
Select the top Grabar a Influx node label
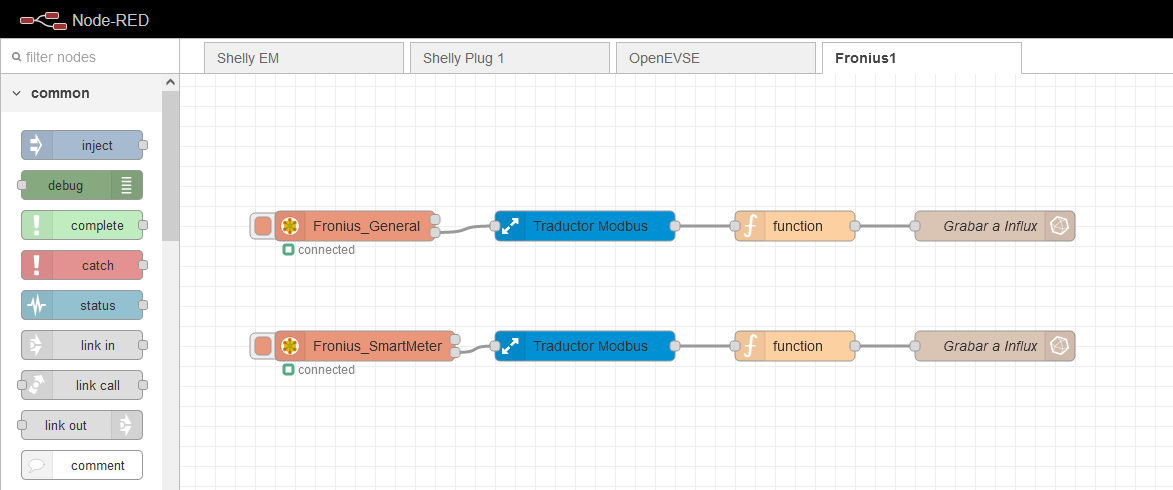point(990,226)
